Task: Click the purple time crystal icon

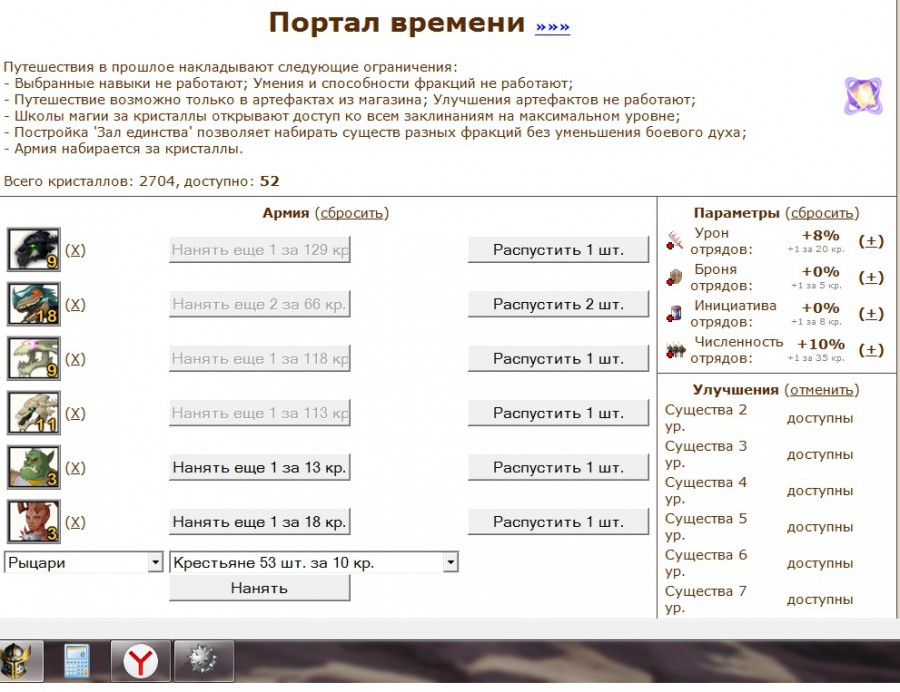Action: click(x=861, y=96)
